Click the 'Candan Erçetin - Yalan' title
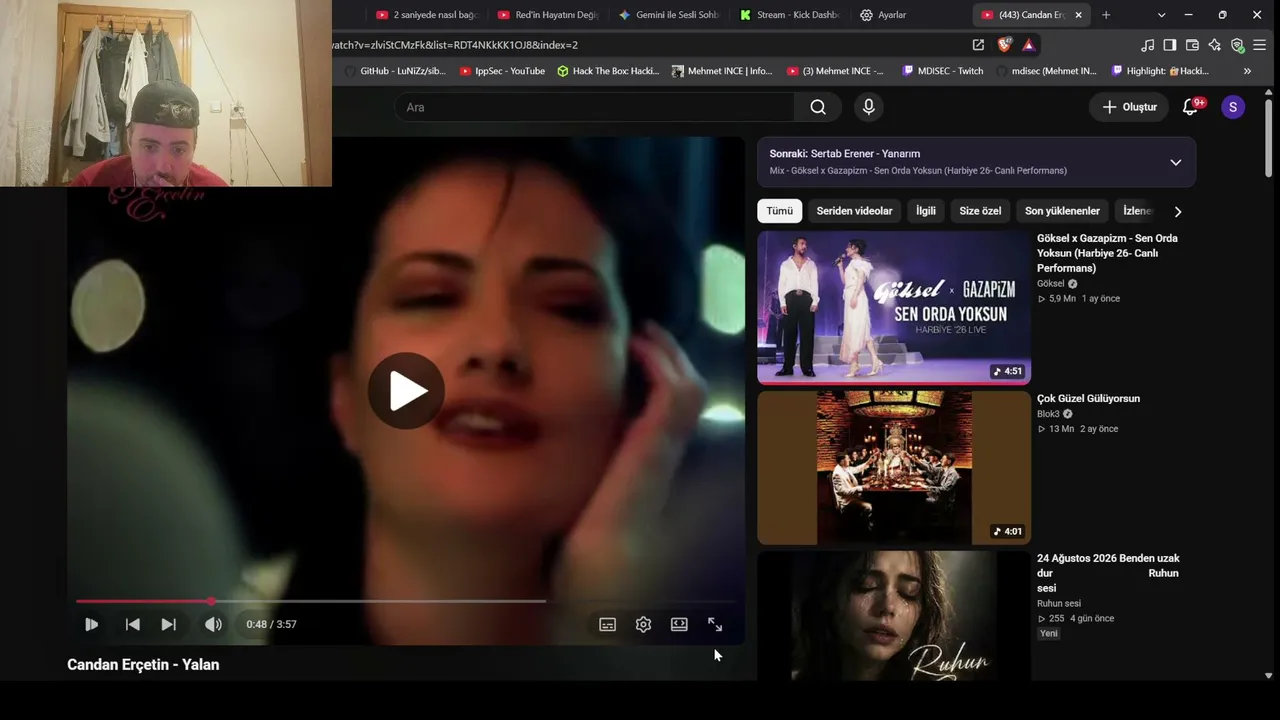Image resolution: width=1280 pixels, height=720 pixels. pyautogui.click(x=143, y=664)
